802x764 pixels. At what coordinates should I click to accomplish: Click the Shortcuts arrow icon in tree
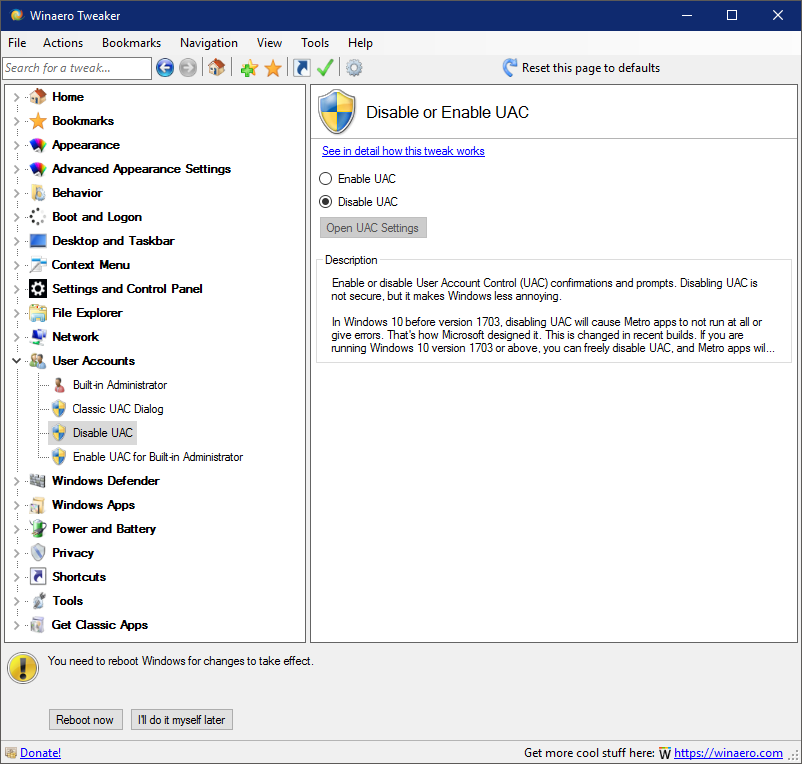38,577
